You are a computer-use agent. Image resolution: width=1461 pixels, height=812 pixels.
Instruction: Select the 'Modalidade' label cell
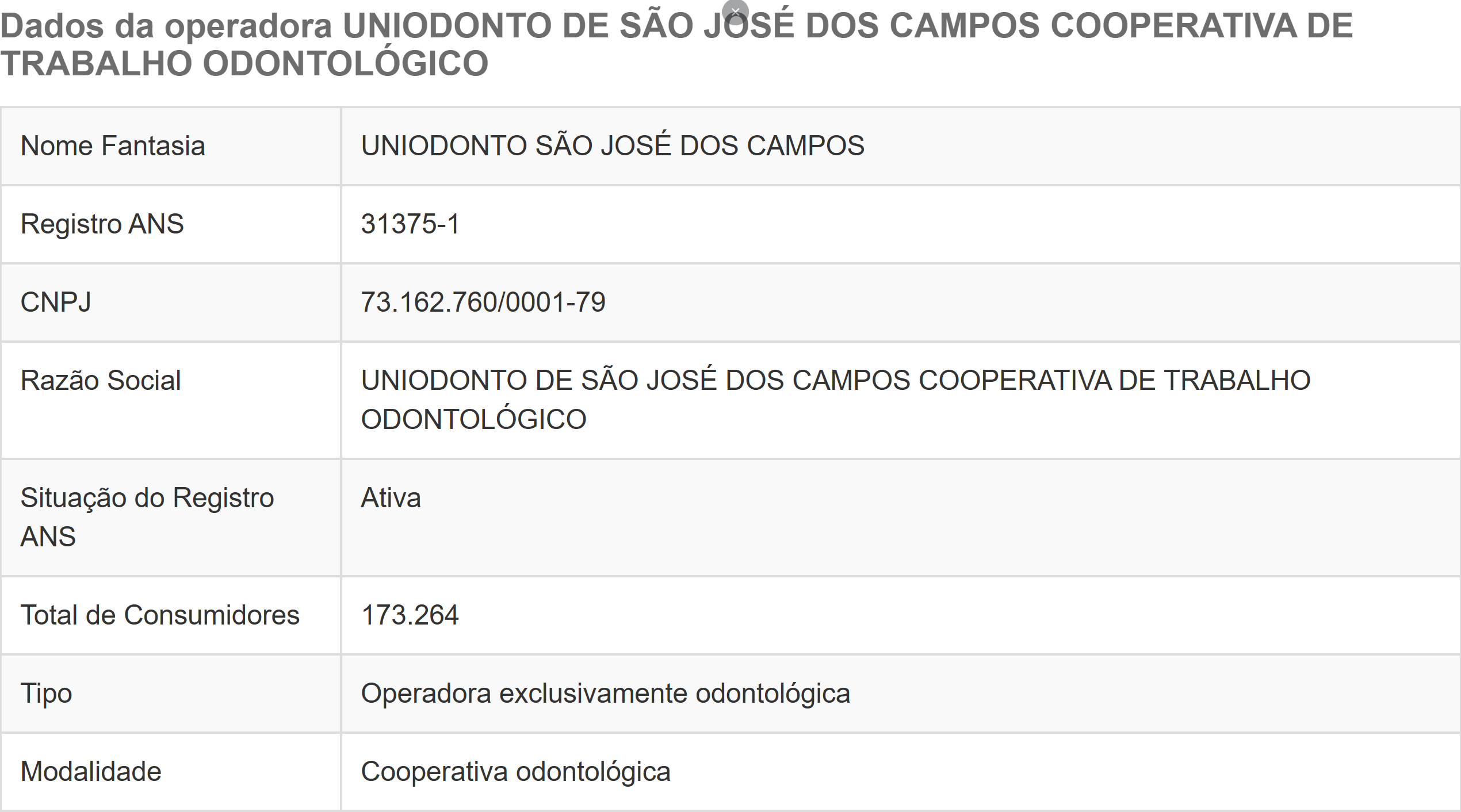(91, 771)
